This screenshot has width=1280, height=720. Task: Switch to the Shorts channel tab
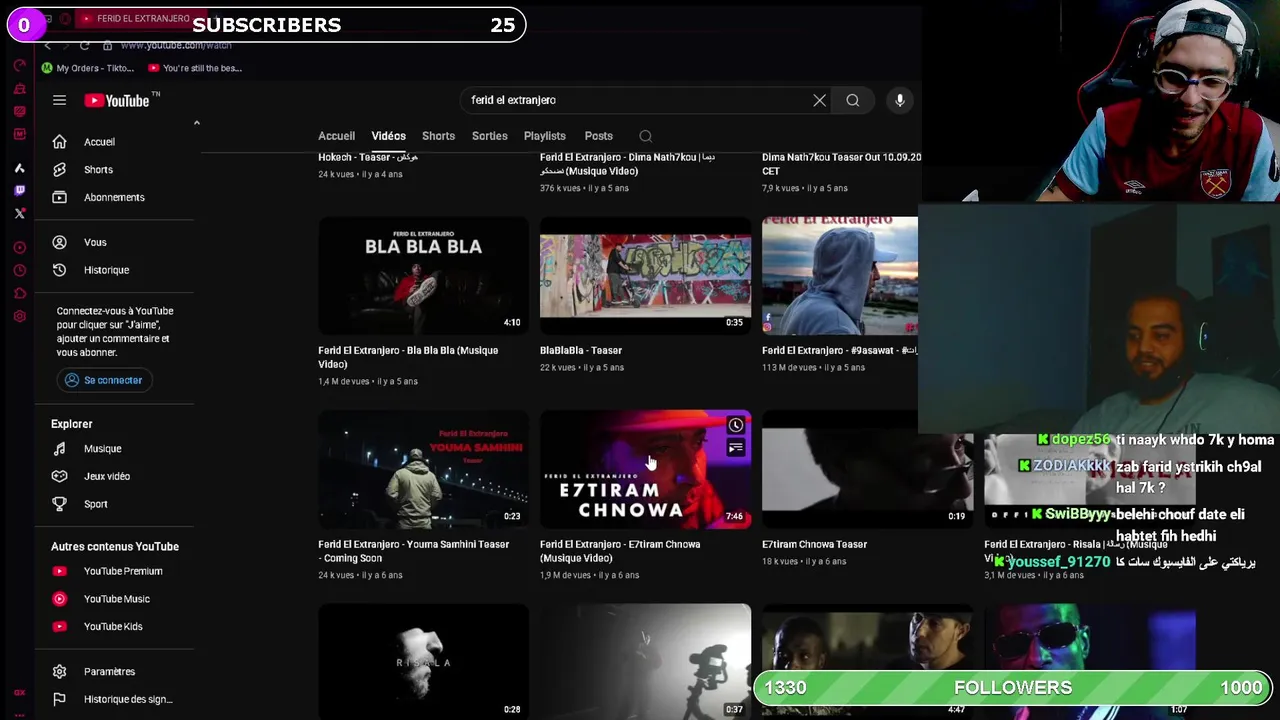point(438,136)
